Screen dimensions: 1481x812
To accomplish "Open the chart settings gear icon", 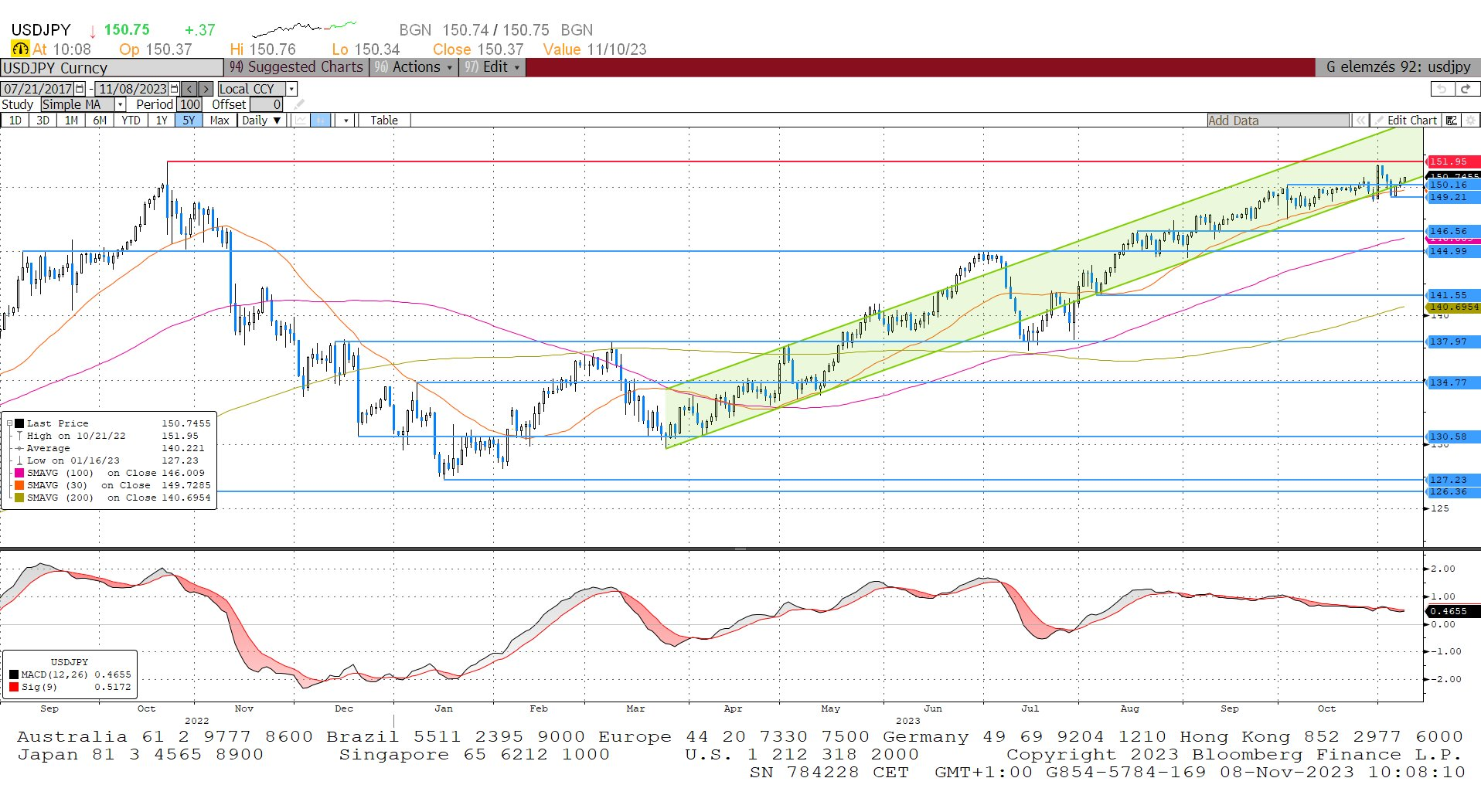I will click(1471, 121).
